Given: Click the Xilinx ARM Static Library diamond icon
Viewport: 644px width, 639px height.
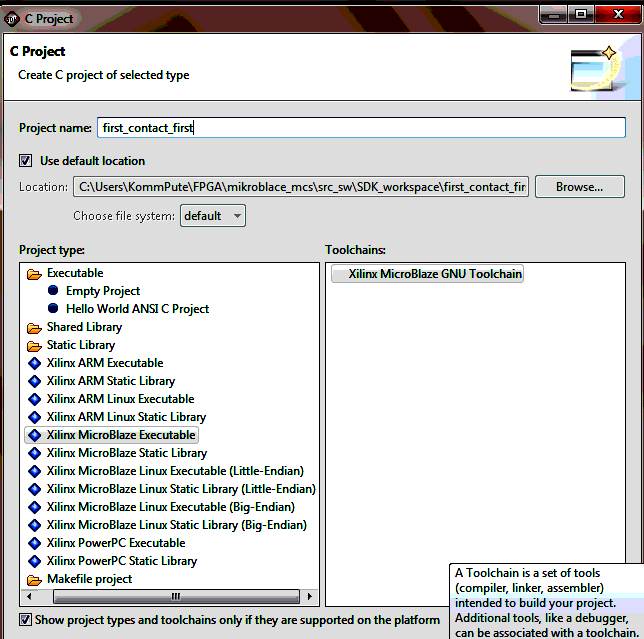Looking at the screenshot, I should click(x=34, y=381).
